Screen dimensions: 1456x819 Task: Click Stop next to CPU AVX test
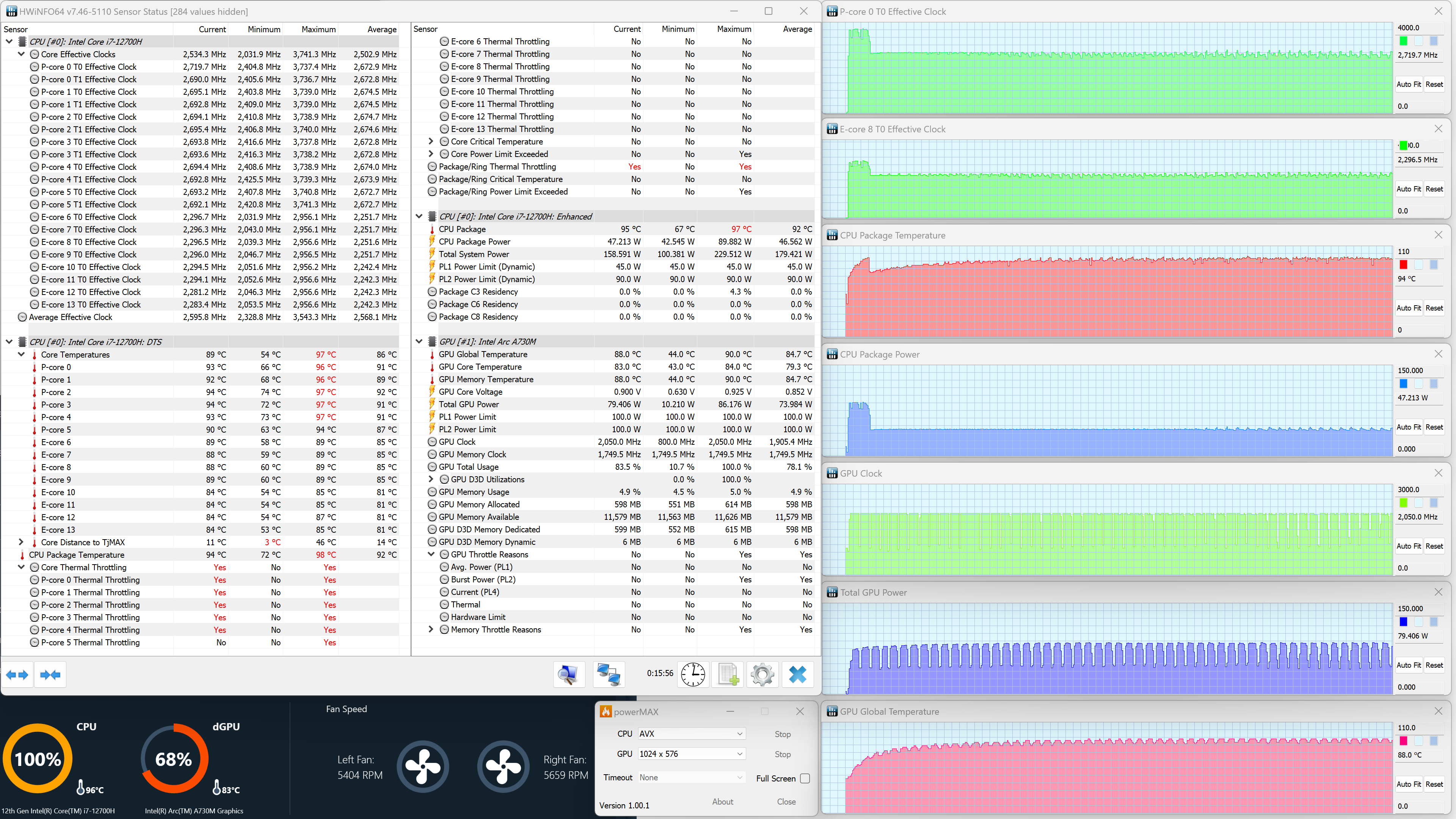pyautogui.click(x=782, y=734)
